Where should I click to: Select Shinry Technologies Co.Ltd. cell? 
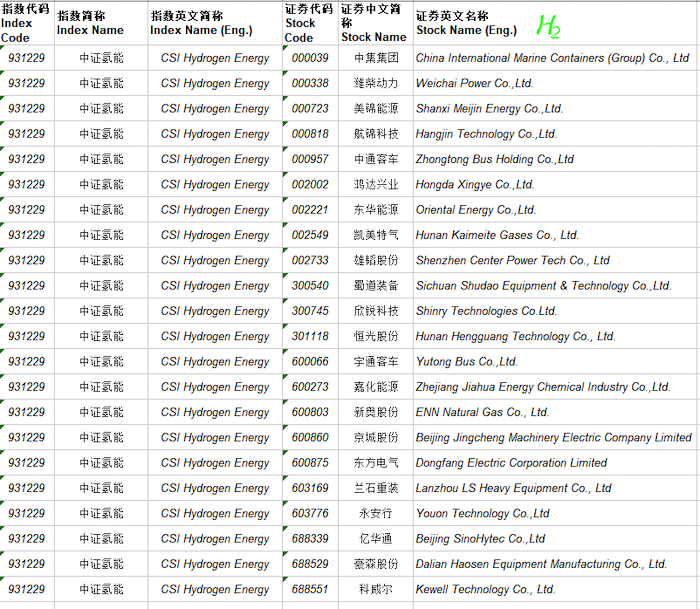[556, 311]
